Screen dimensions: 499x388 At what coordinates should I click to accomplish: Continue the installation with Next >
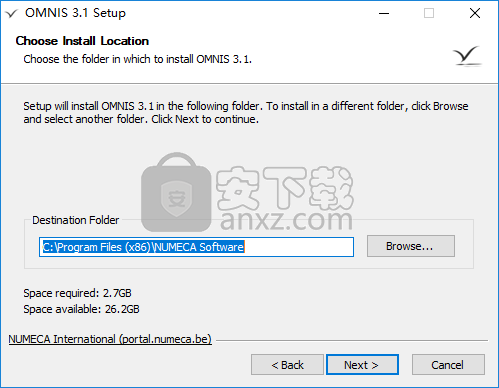[x=362, y=365]
